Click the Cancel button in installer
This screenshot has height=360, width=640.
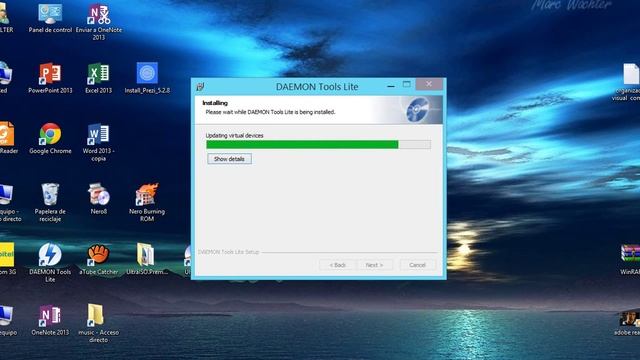418,265
